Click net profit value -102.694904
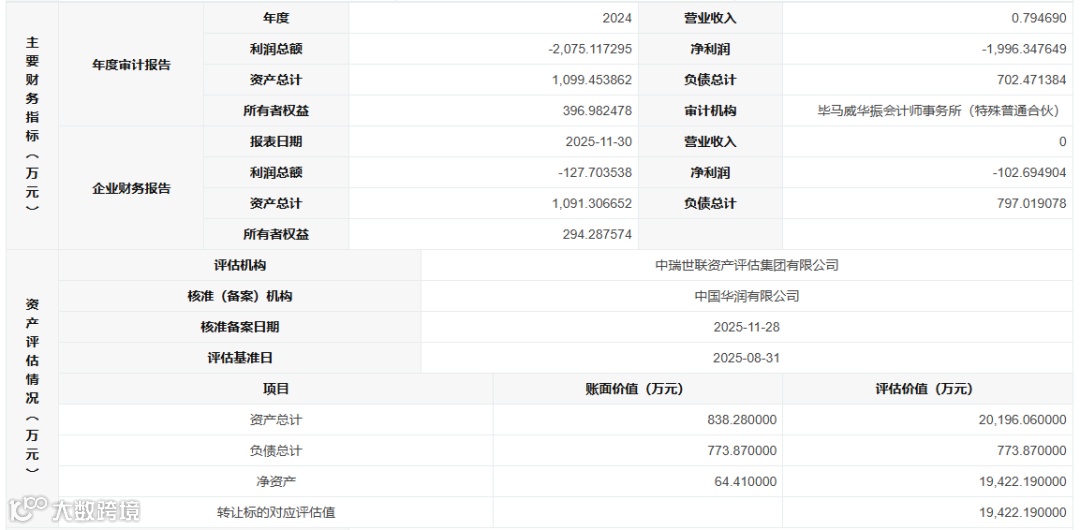1080x530 pixels. coord(1030,173)
